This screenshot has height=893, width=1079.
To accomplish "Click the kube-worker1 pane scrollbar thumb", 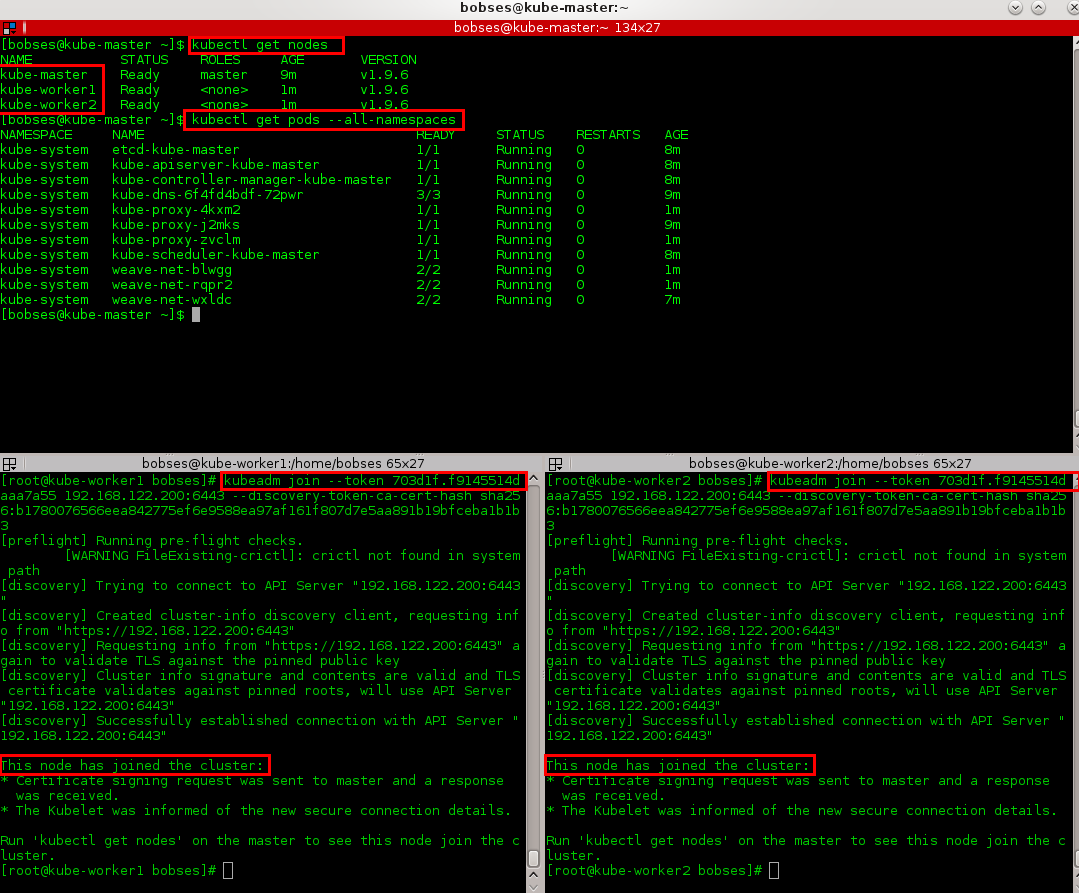I will 534,858.
